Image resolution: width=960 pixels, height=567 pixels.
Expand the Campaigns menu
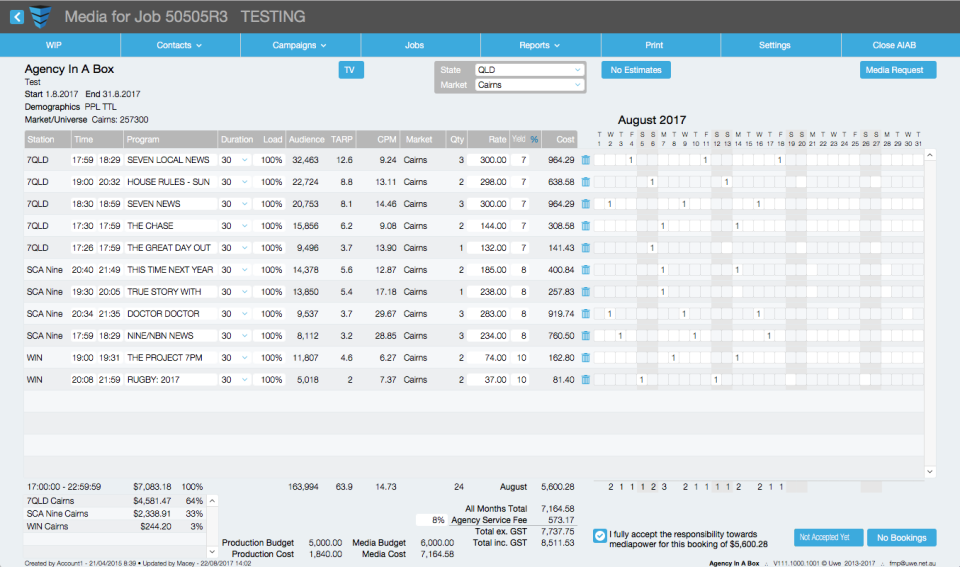point(300,45)
